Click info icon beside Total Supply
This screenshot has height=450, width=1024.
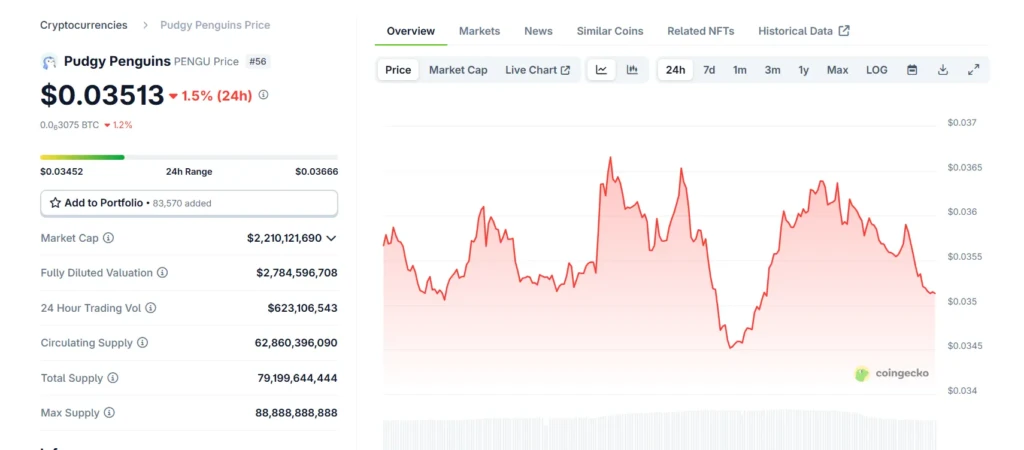[113, 378]
